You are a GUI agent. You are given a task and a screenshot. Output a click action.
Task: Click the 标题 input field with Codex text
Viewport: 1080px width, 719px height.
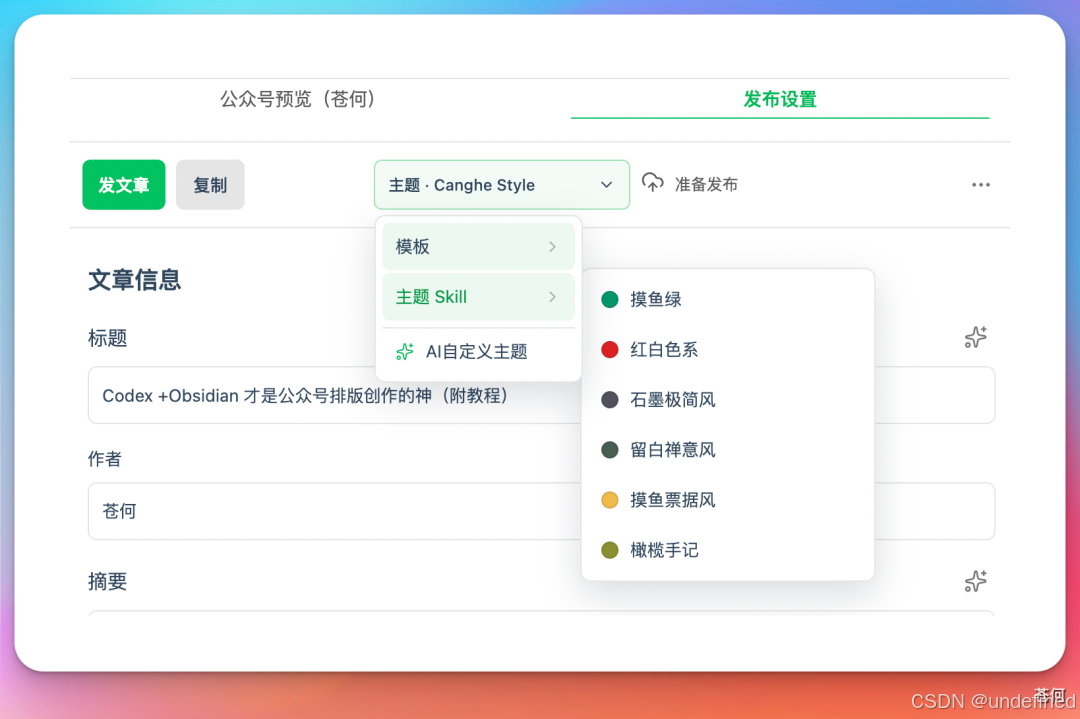pyautogui.click(x=541, y=395)
